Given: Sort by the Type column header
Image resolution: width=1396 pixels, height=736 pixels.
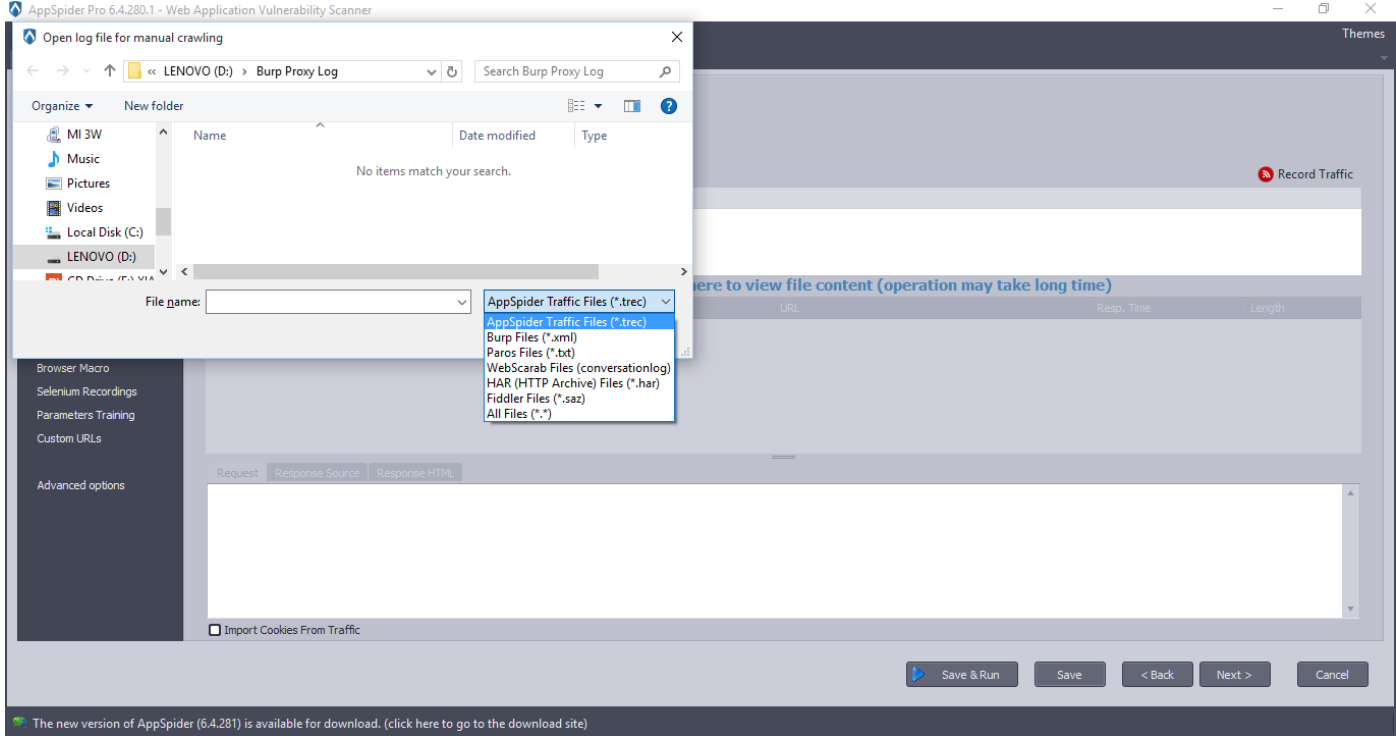Looking at the screenshot, I should pos(594,136).
